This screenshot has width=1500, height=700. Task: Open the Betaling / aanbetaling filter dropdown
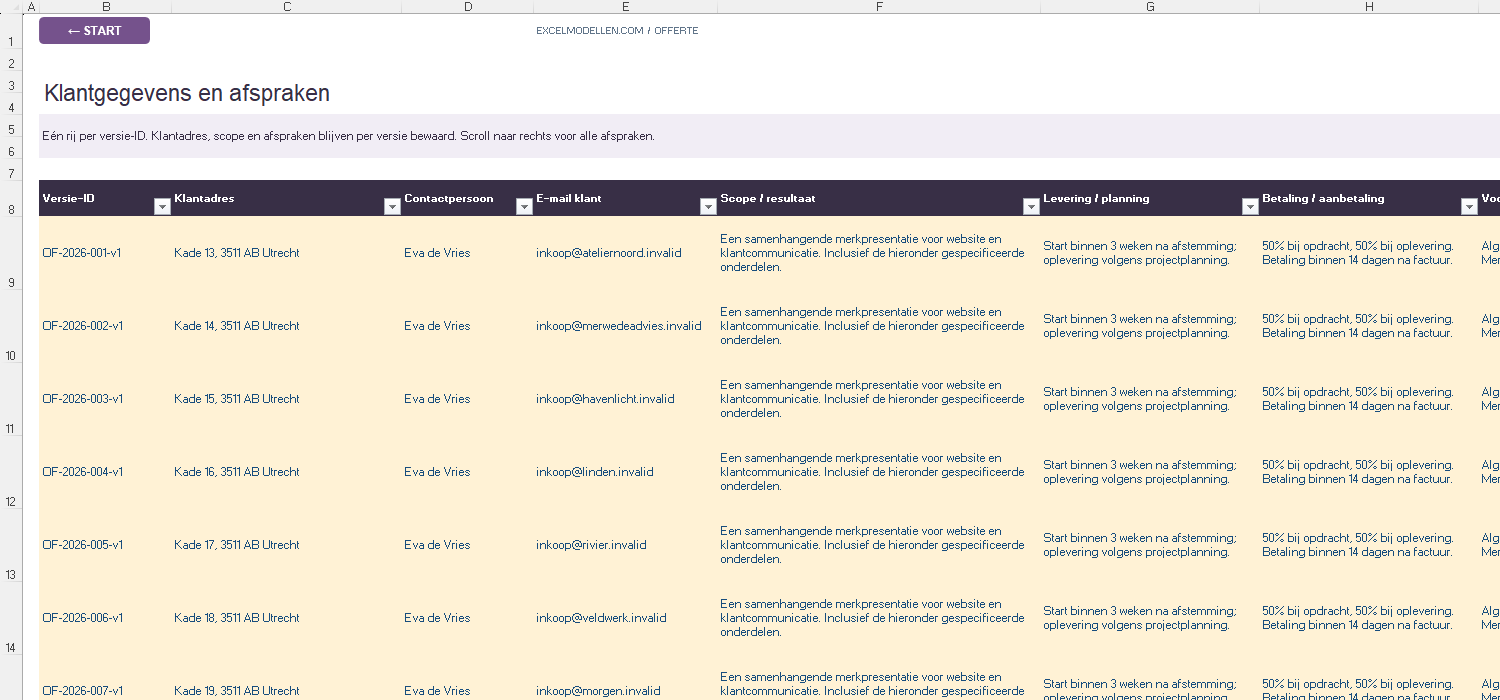coord(1469,206)
